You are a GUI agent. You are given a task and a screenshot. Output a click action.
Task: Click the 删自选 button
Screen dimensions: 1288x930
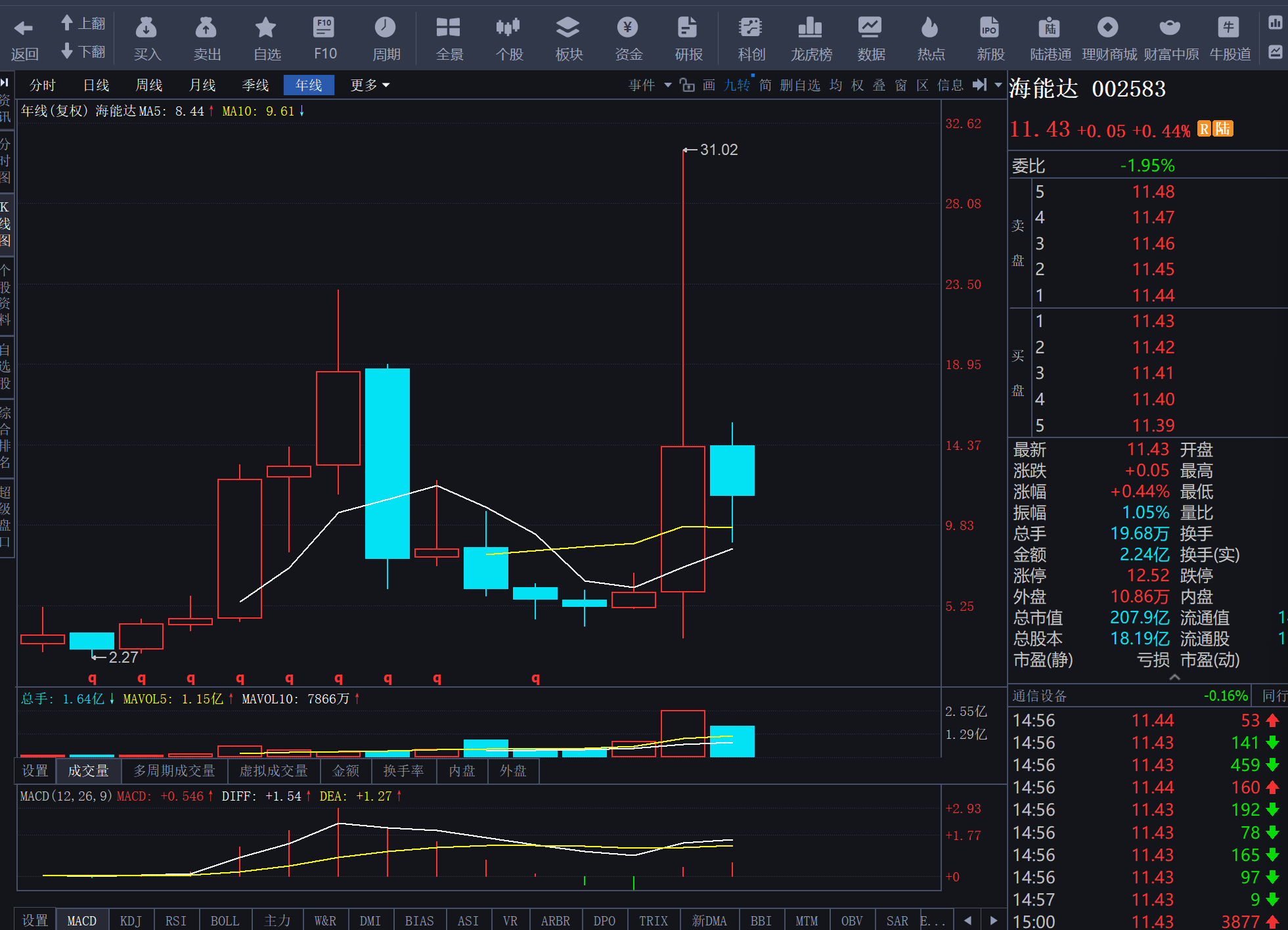tap(800, 85)
